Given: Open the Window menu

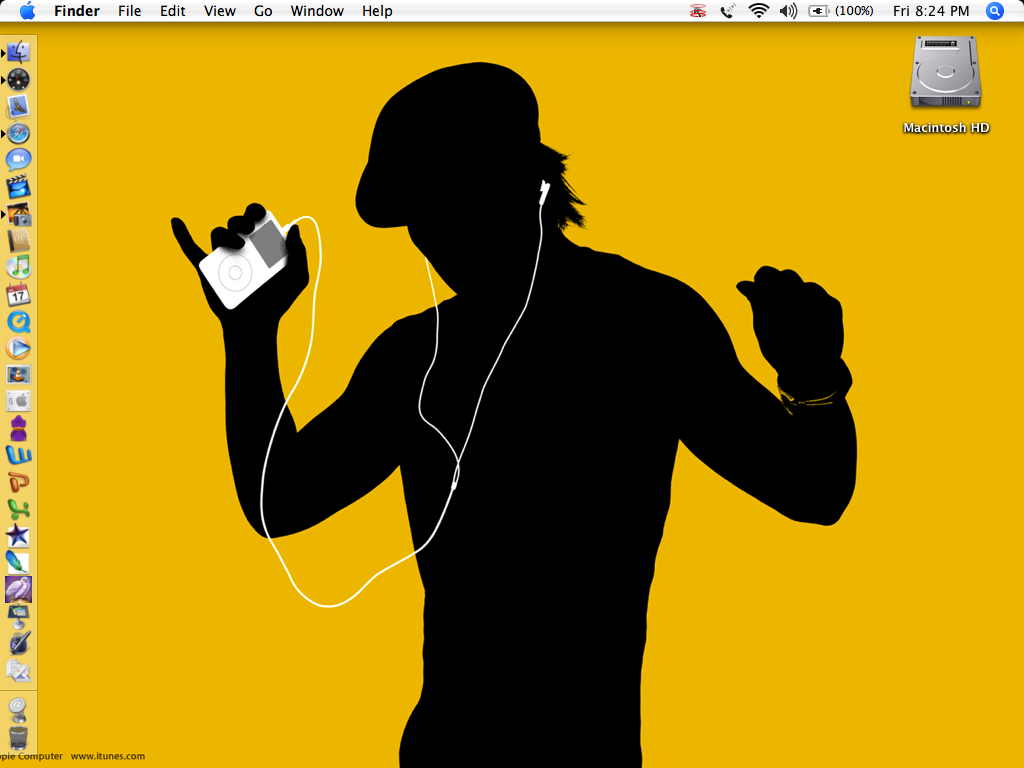Looking at the screenshot, I should click(317, 11).
